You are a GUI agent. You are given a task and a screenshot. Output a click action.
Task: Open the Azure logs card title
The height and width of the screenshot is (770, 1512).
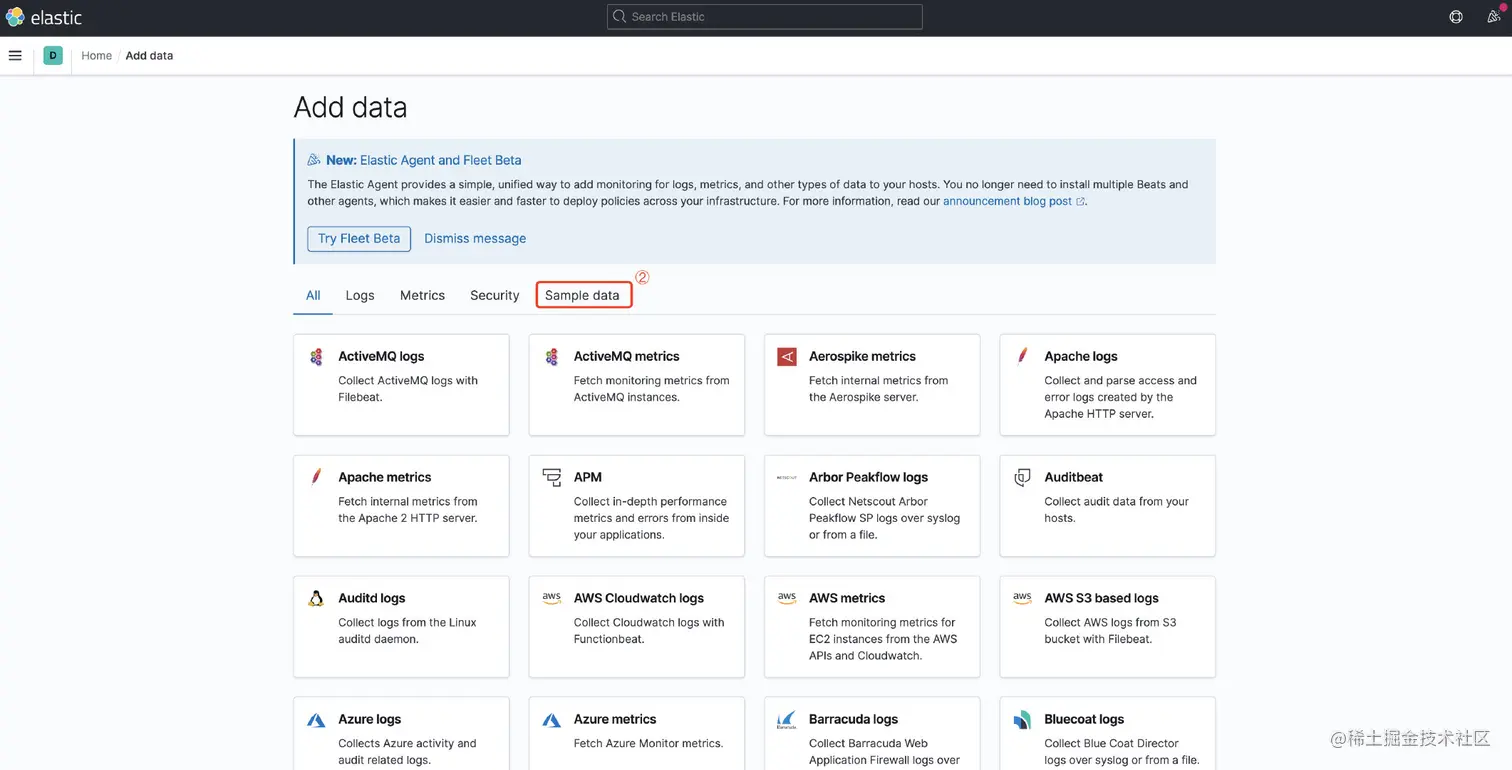click(x=370, y=719)
